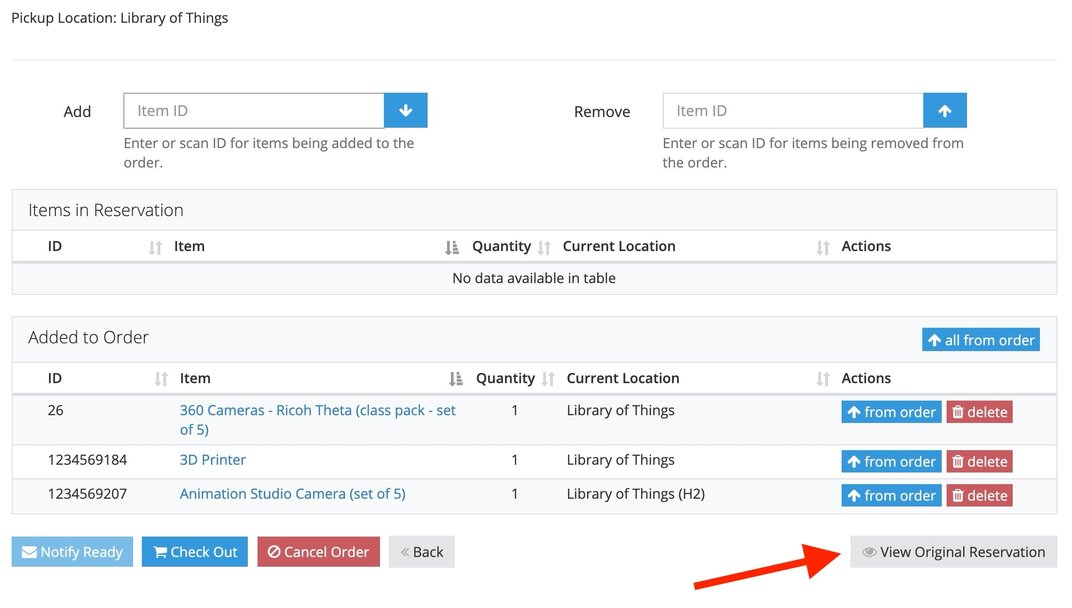The width and height of the screenshot is (1072, 608).
Task: Click the blue down-arrow Add button
Action: click(x=406, y=111)
